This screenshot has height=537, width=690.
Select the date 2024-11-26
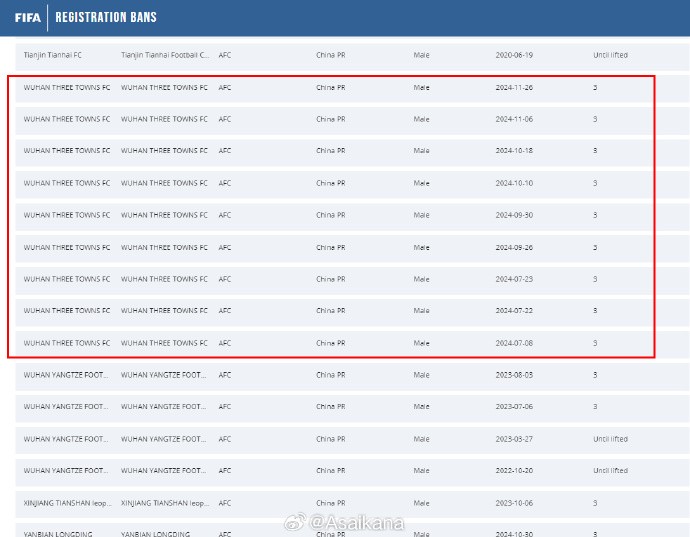tap(514, 88)
